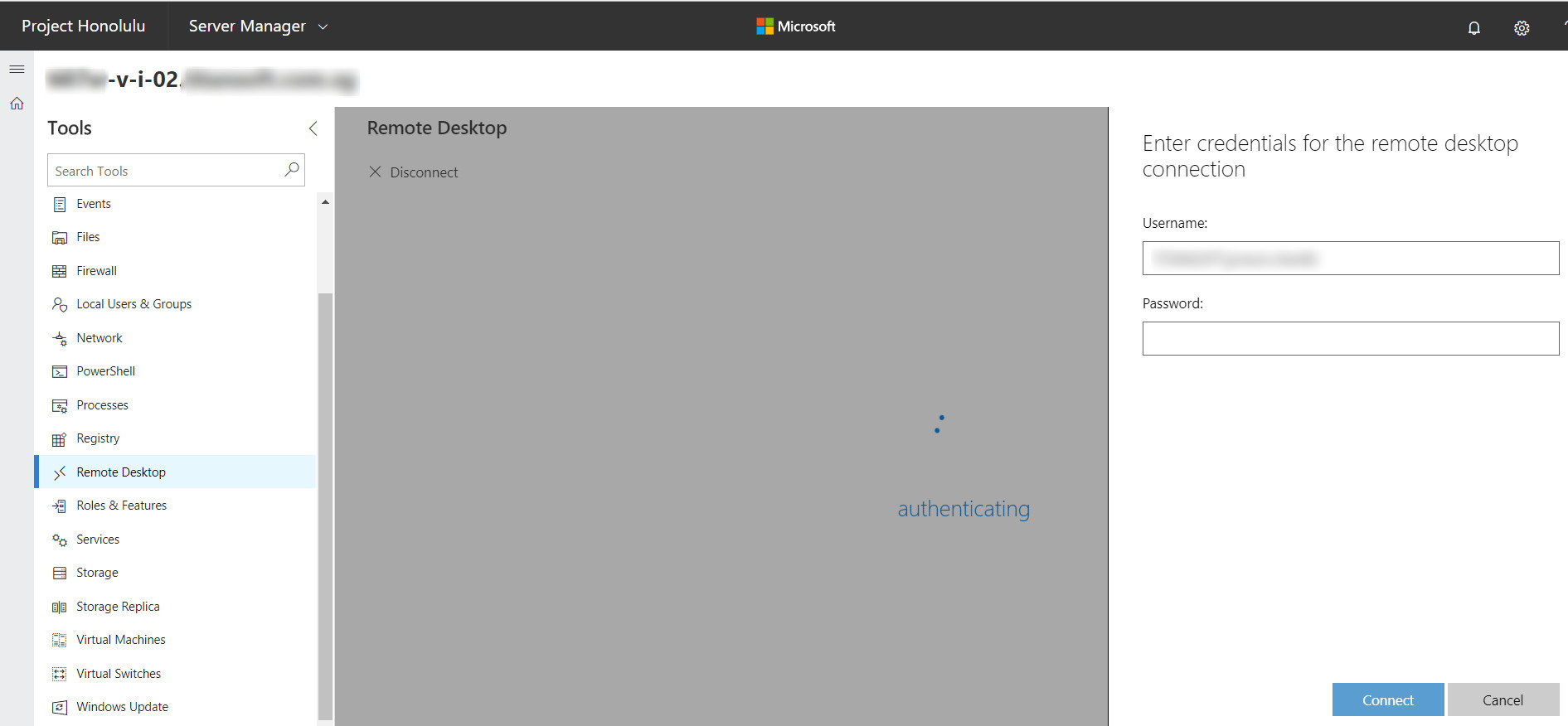This screenshot has height=726, width=1568.
Task: Click the Registry tool icon
Action: pyautogui.click(x=59, y=439)
